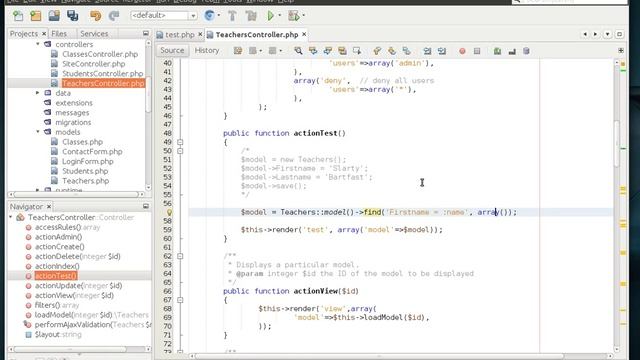Click the Find Selection magnifier icon

point(298,51)
